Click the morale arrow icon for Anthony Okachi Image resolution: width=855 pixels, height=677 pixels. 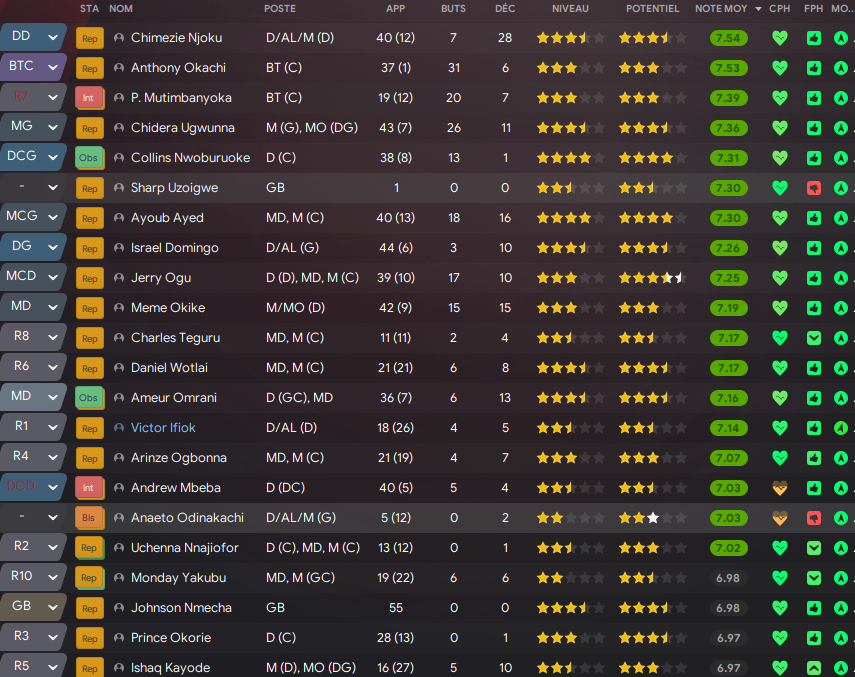841,68
